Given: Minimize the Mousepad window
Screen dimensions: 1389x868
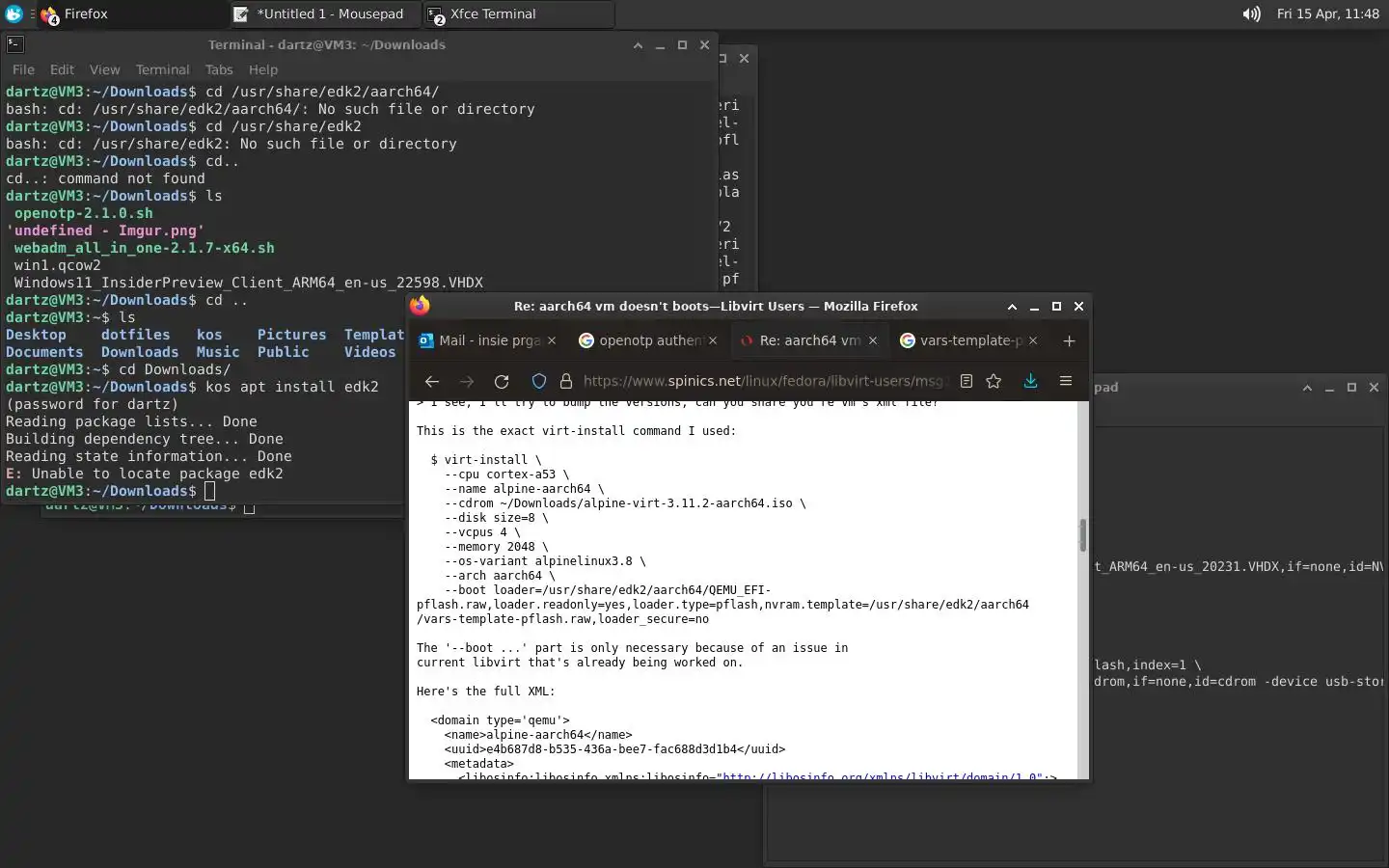Looking at the screenshot, I should point(1329,388).
